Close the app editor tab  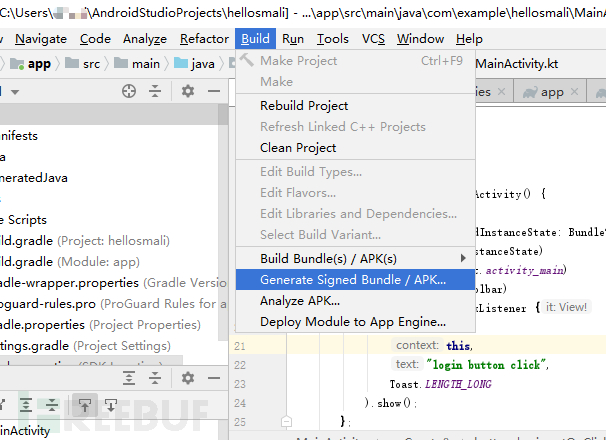click(574, 92)
